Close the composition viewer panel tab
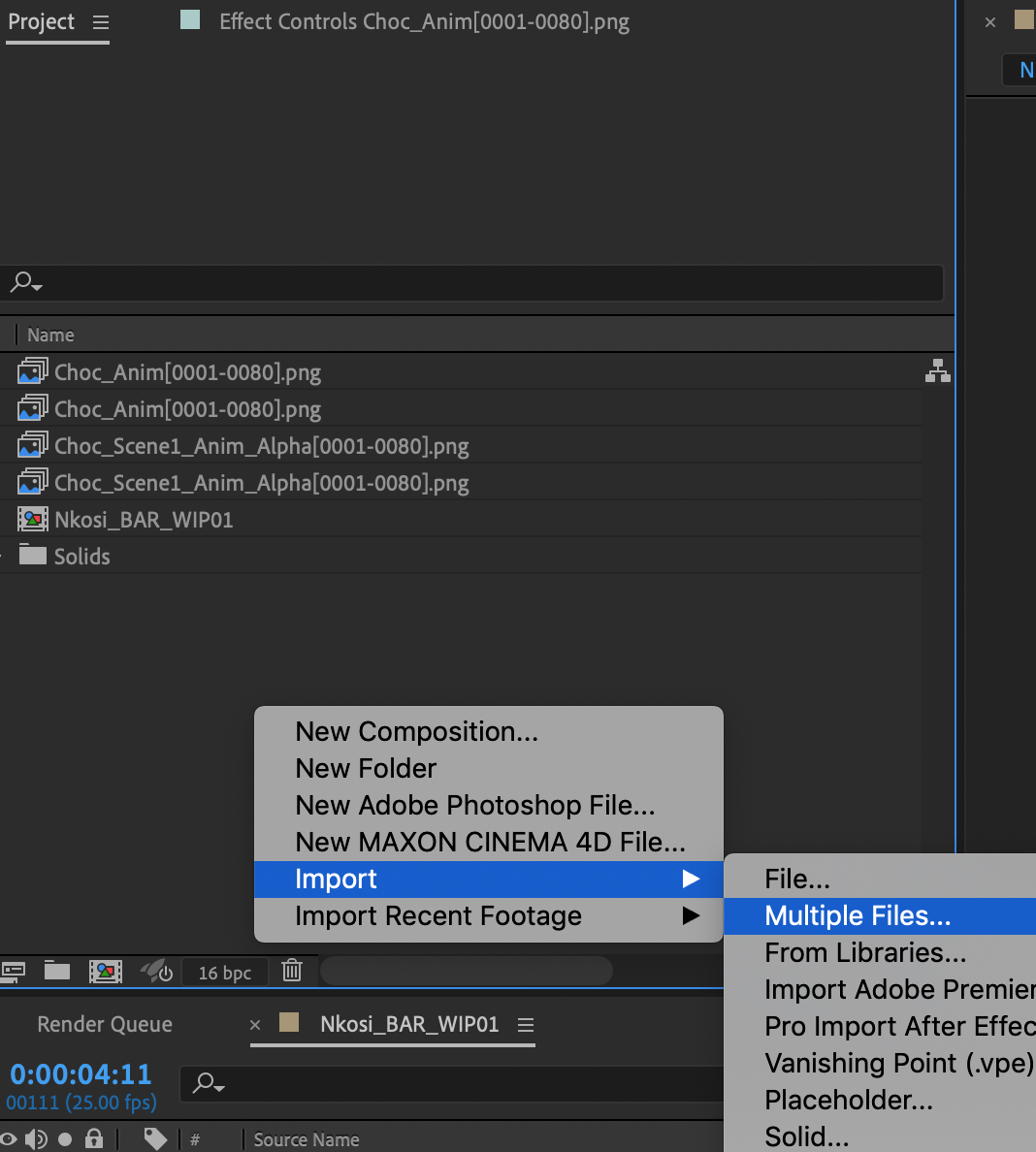 pos(989,22)
